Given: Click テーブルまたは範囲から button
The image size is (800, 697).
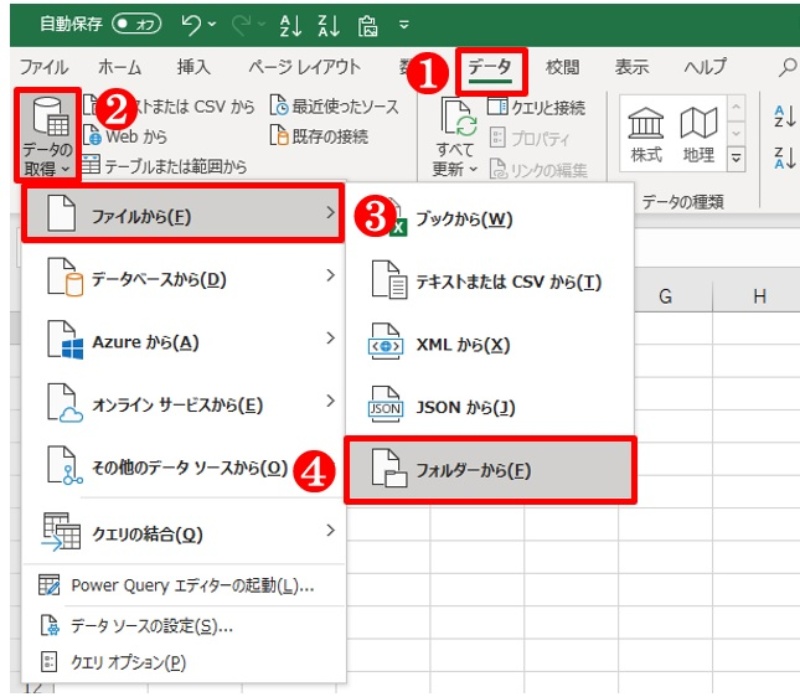Looking at the screenshot, I should (x=164, y=166).
